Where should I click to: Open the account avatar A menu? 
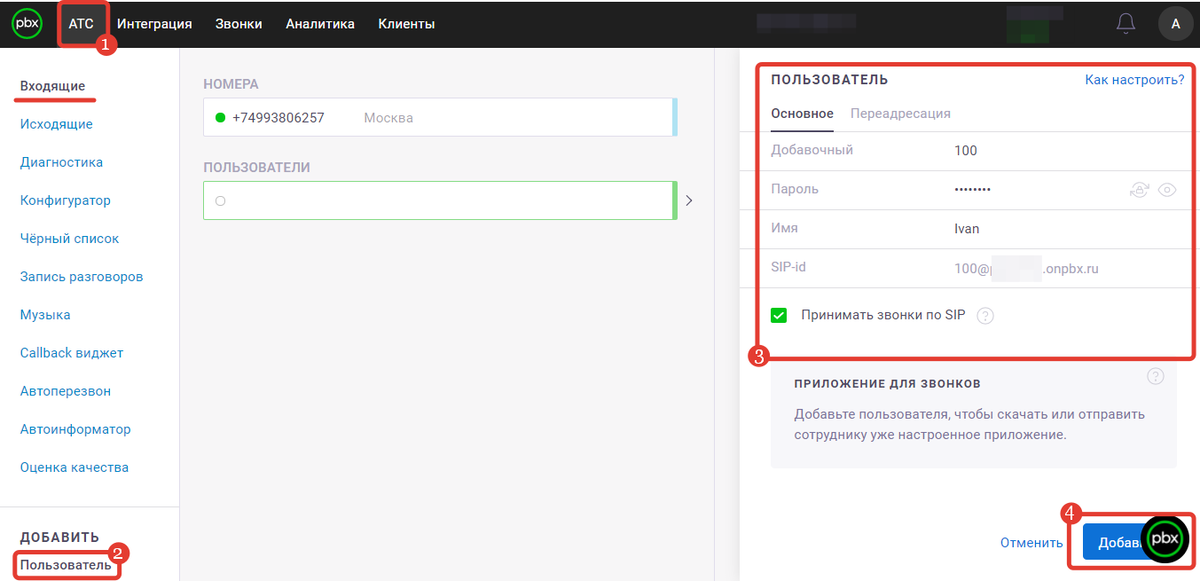click(x=1175, y=24)
